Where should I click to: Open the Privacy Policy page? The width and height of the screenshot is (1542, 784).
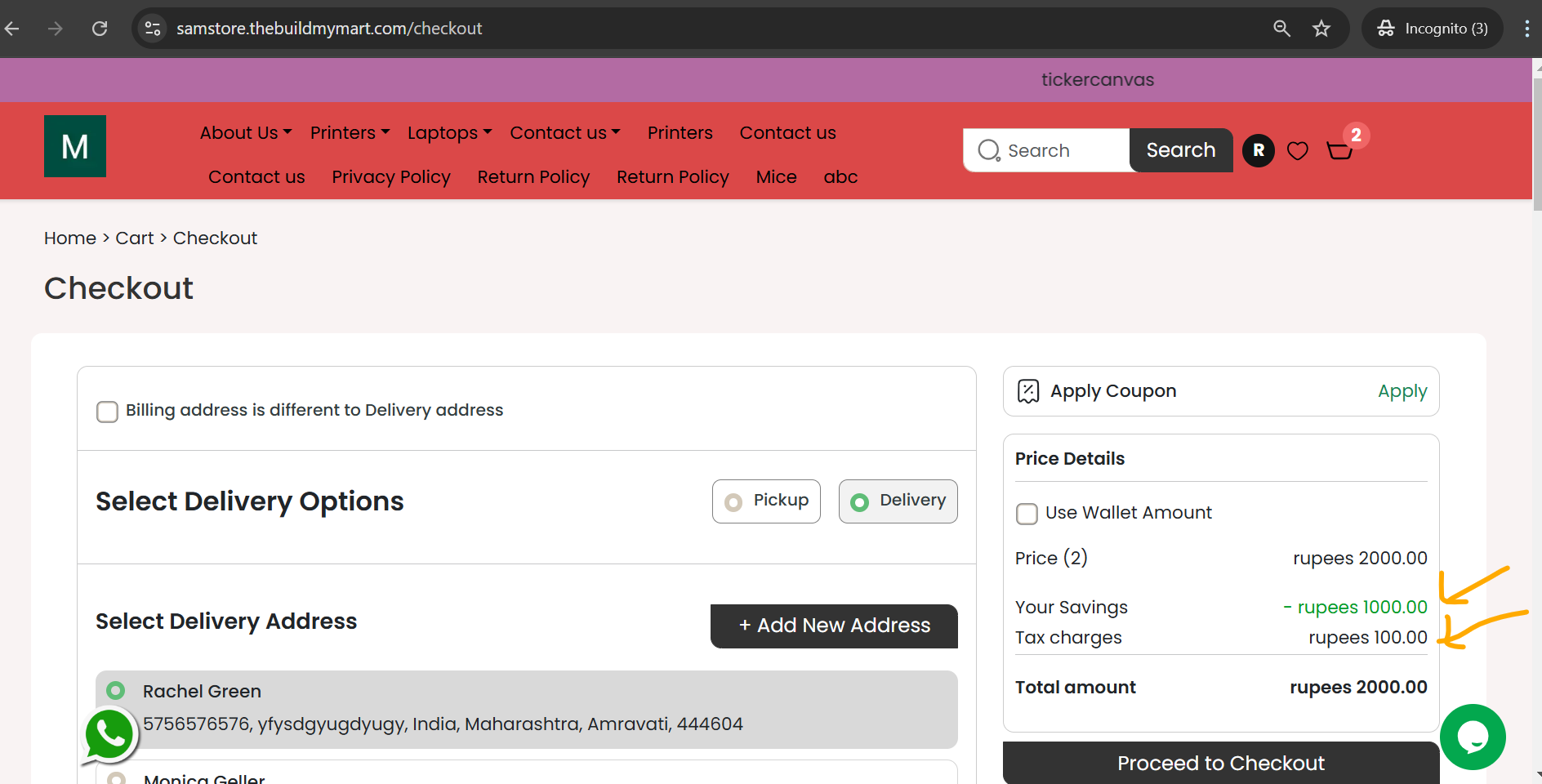(391, 176)
